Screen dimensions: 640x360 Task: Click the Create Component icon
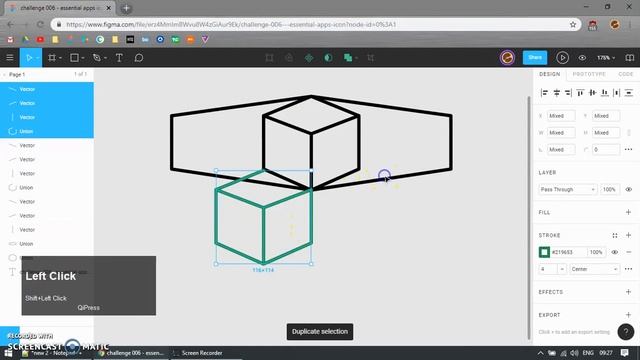click(x=309, y=58)
